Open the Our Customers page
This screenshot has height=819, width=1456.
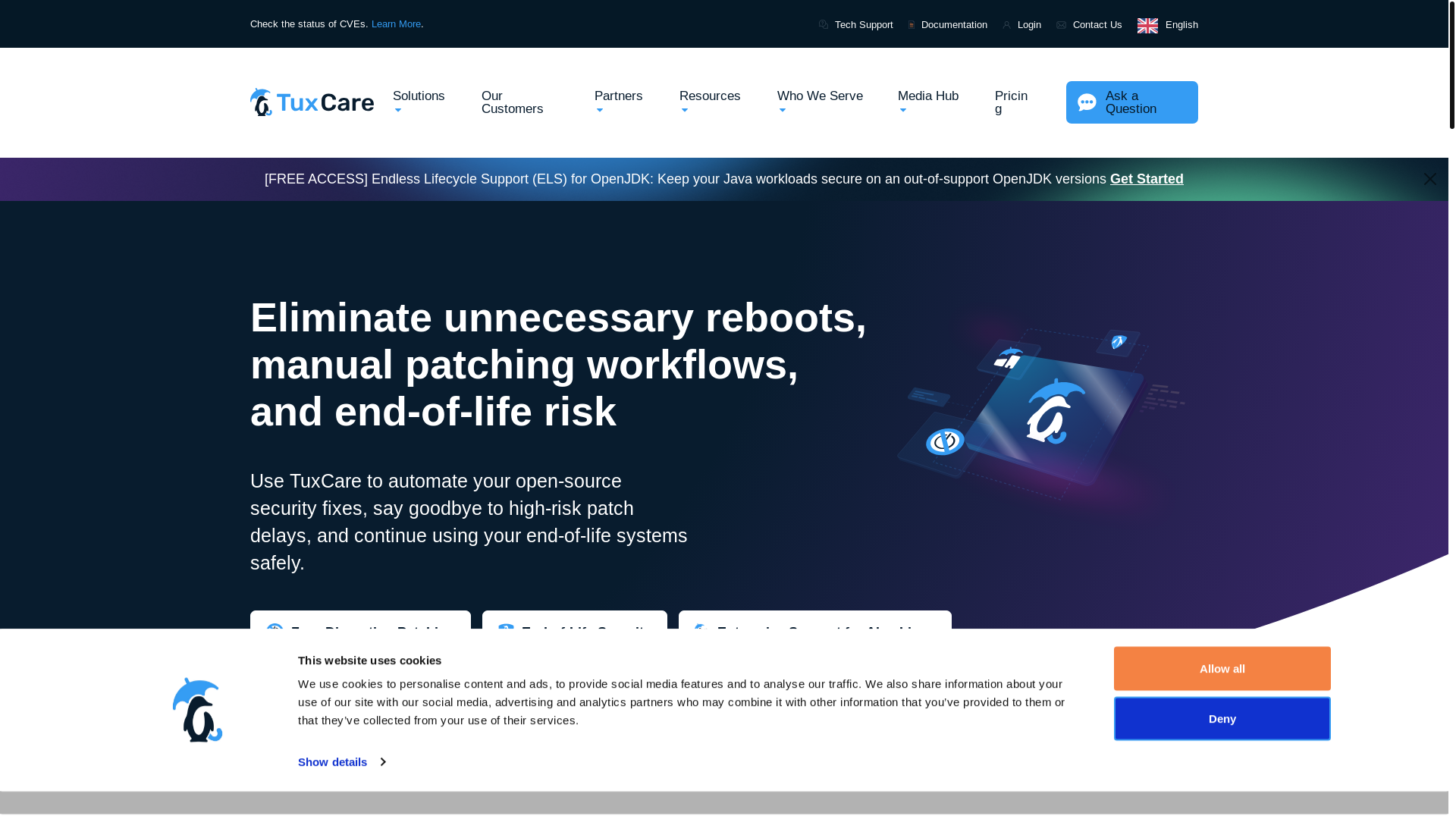[512, 102]
